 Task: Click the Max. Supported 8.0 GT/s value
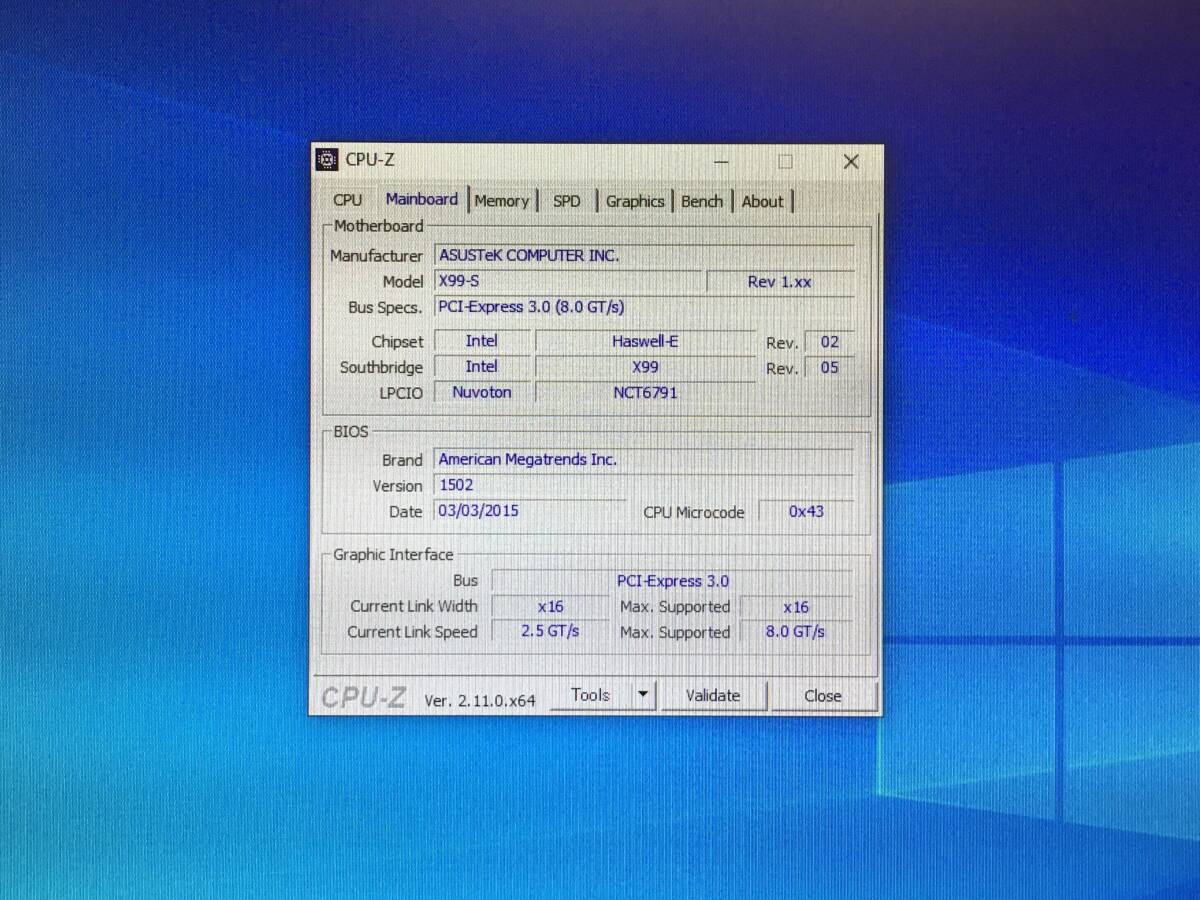tap(796, 632)
